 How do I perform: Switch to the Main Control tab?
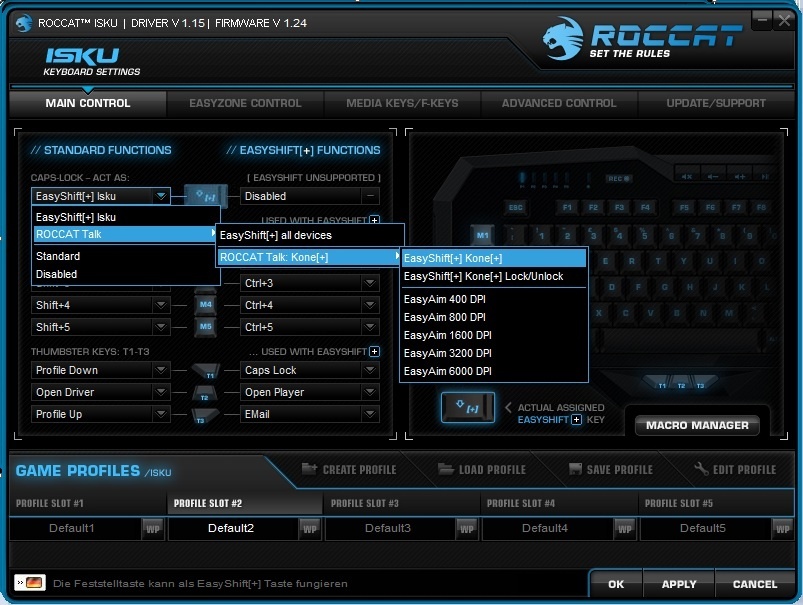coord(88,103)
